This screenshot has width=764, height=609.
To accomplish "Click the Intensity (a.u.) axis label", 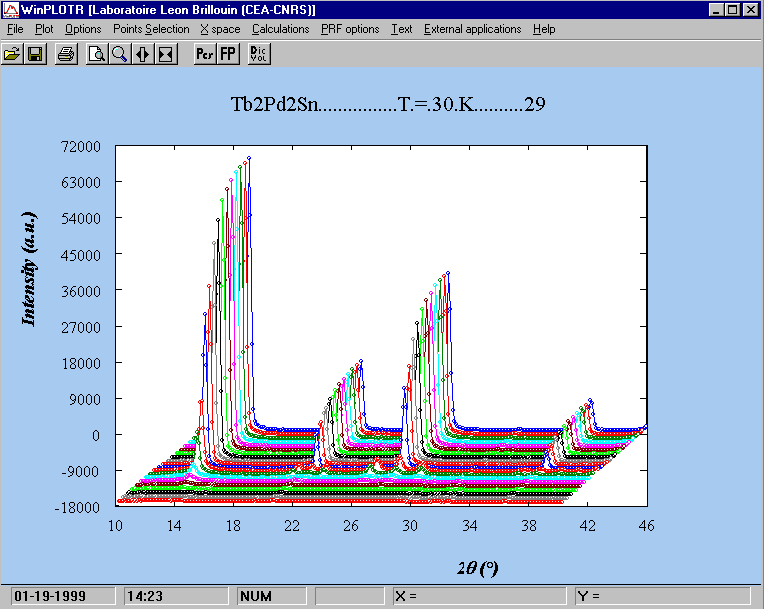I will pyautogui.click(x=29, y=268).
